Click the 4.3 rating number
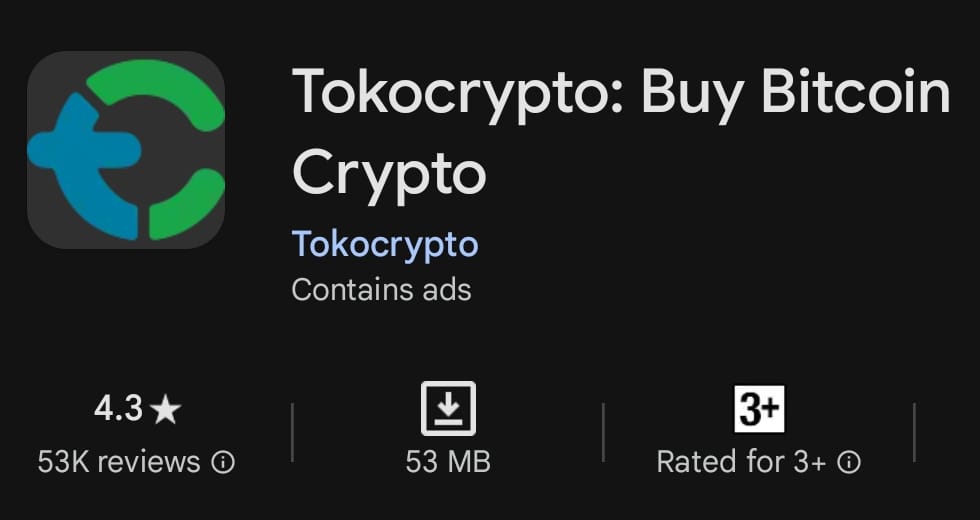This screenshot has width=980, height=520. pyautogui.click(x=118, y=409)
